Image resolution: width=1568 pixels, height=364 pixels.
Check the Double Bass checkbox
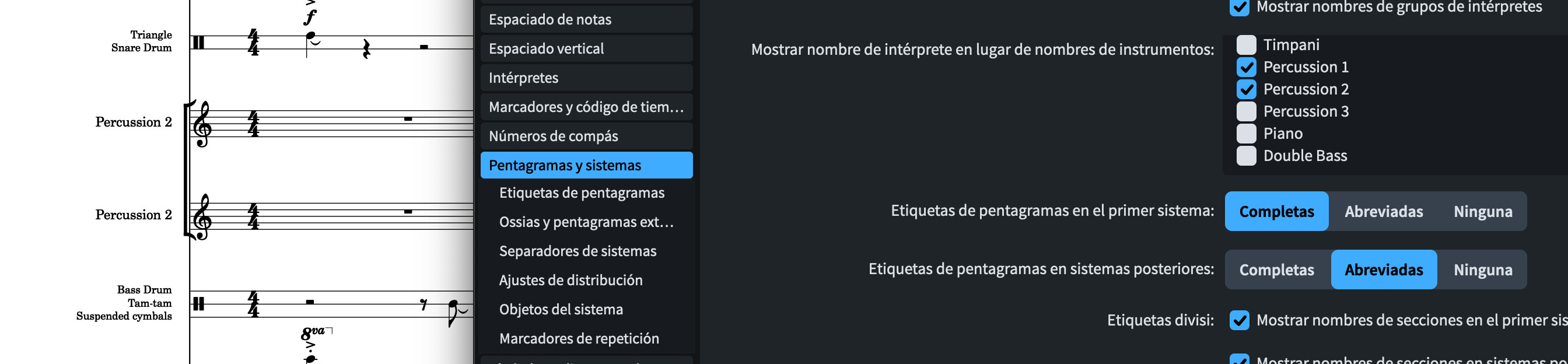tap(1246, 156)
